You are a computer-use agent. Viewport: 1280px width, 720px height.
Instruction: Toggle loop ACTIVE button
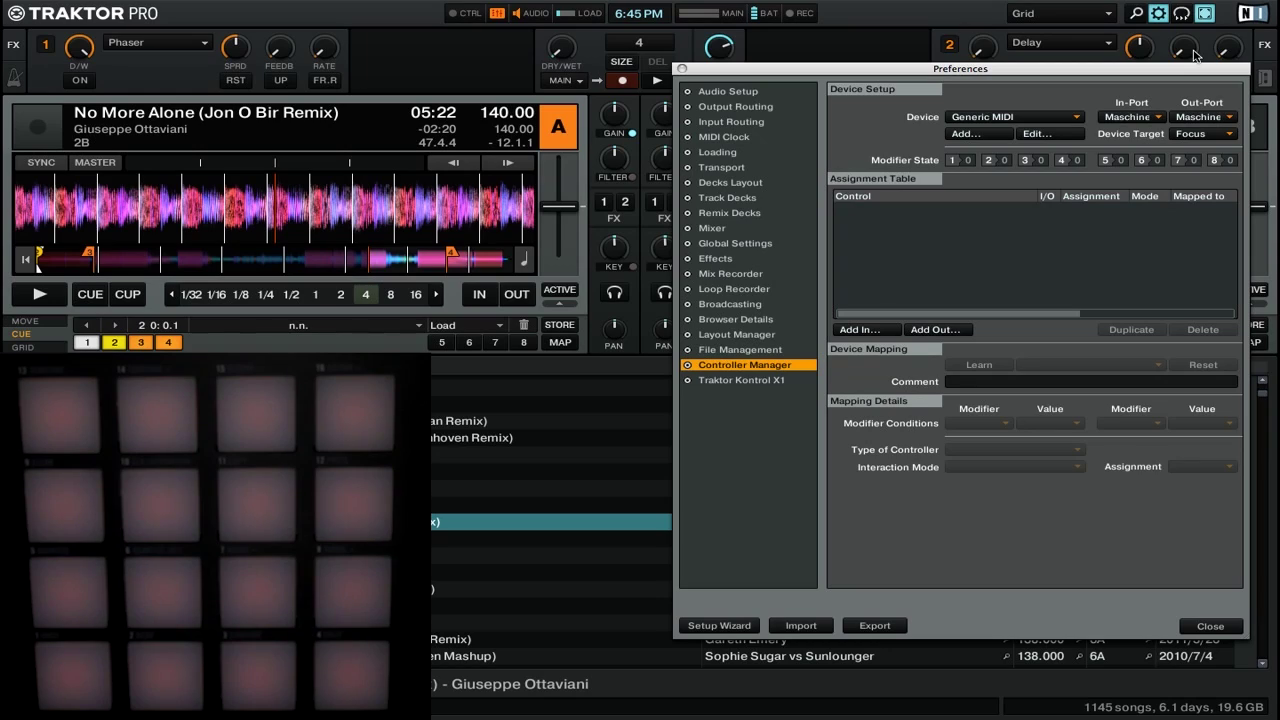pyautogui.click(x=559, y=290)
